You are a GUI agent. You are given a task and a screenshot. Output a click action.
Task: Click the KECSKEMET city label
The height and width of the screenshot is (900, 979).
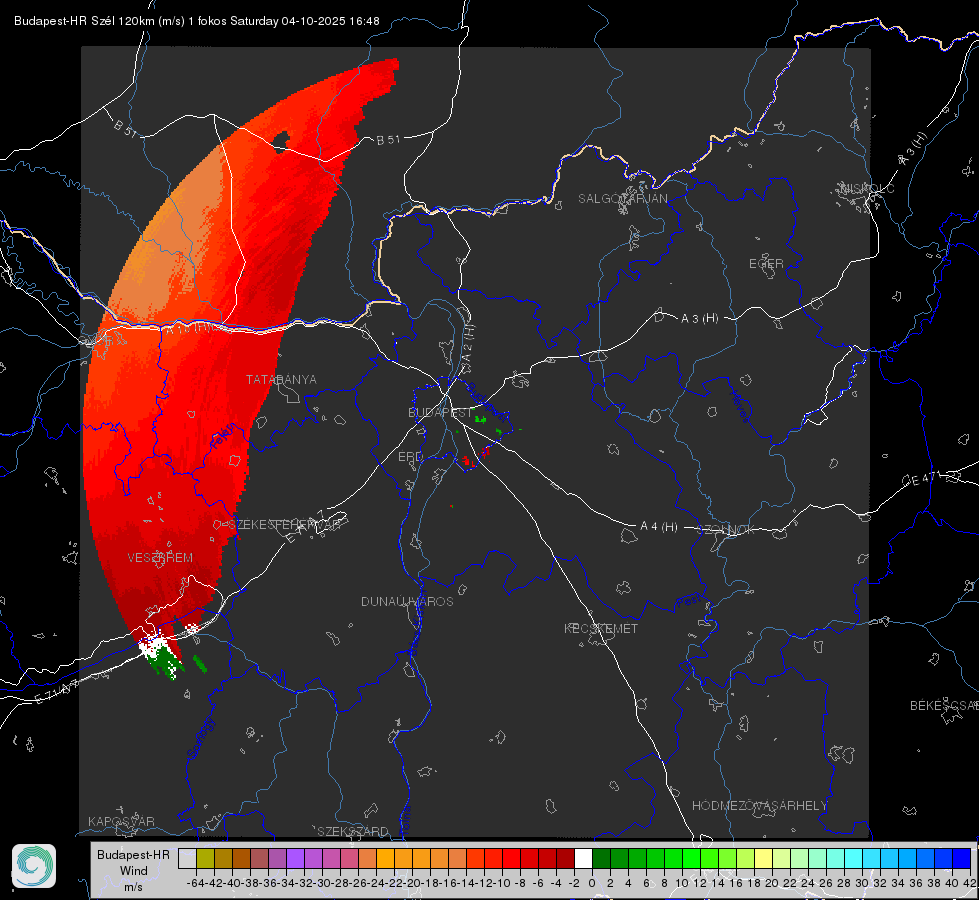point(601,628)
